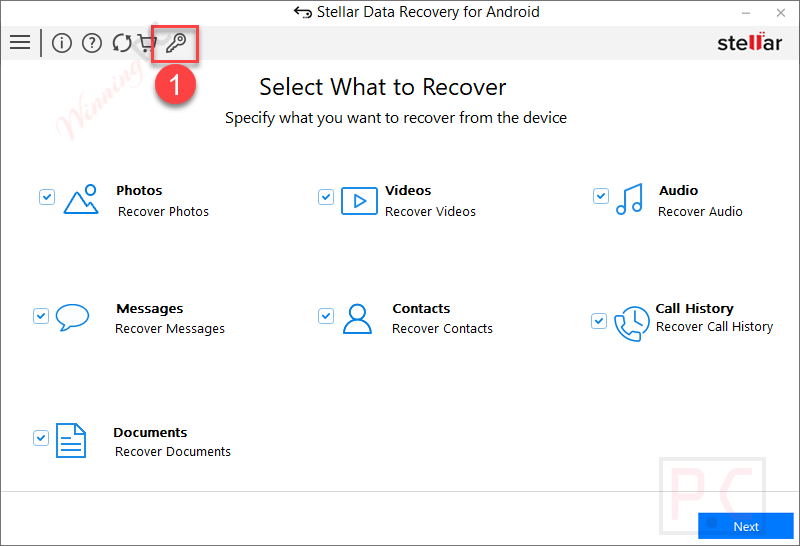Click the Recover Call History text
This screenshot has width=800, height=546.
[714, 327]
